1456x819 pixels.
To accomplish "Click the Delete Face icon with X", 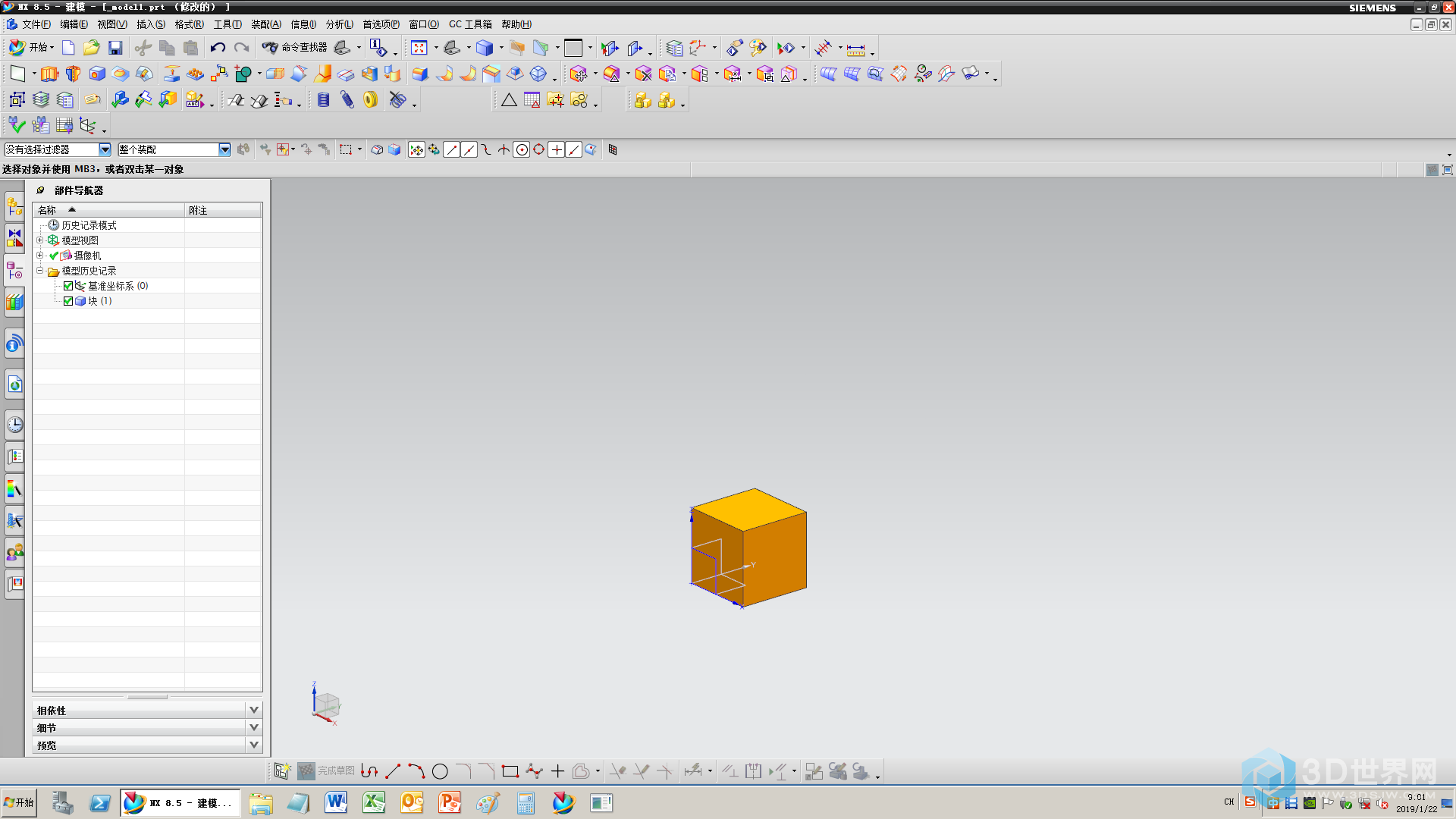I will tap(643, 74).
